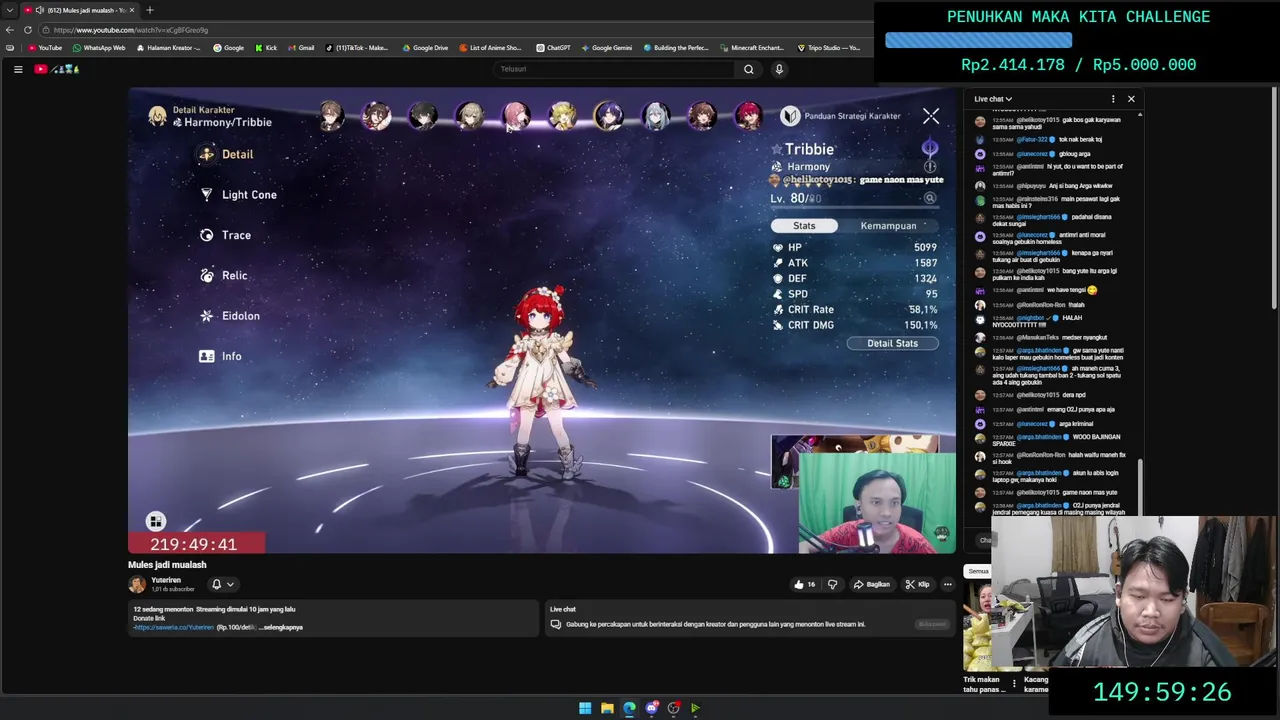Open more actions menu beside Klip
Viewport: 1280px width, 720px height.
click(947, 584)
